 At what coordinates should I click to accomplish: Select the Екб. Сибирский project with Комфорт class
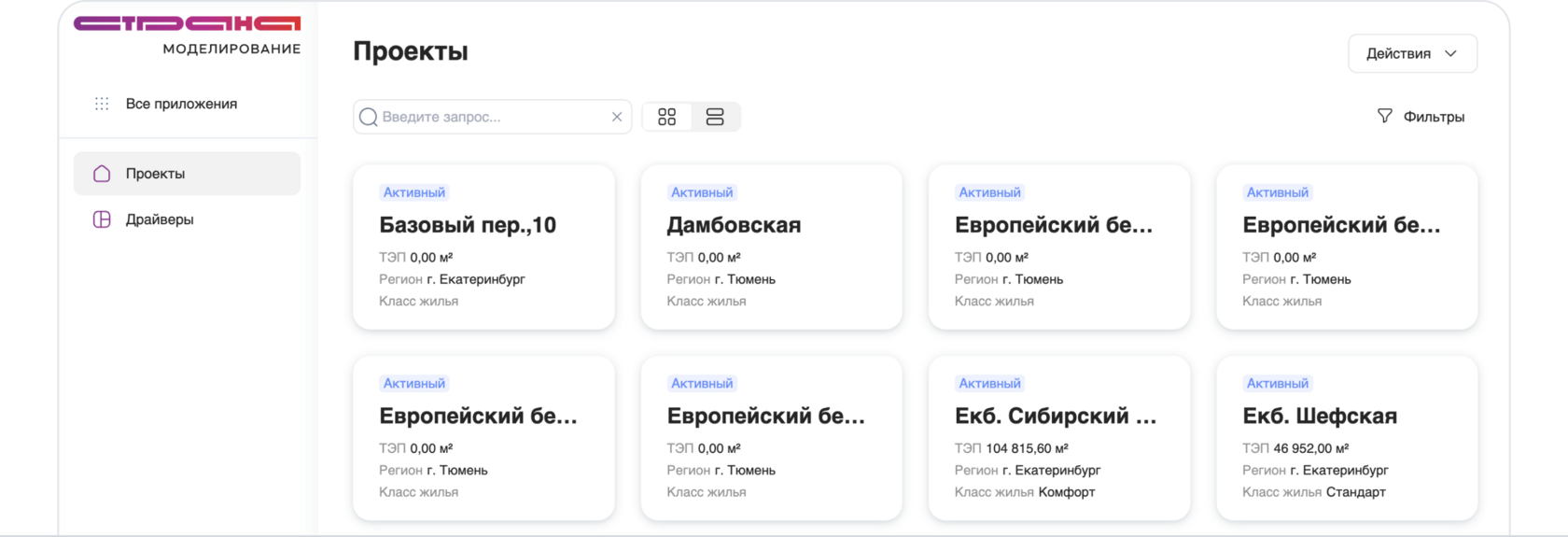coord(1059,437)
